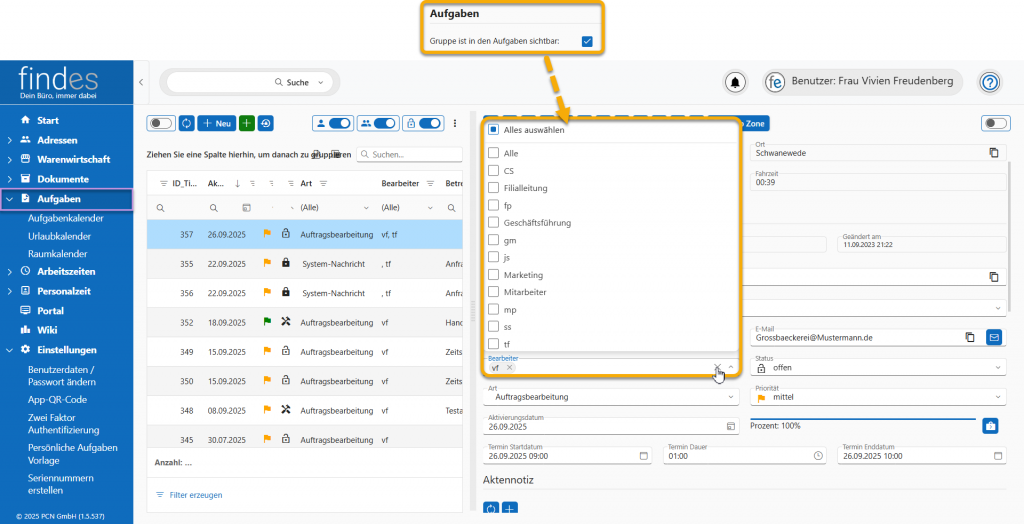Expand the Art dropdown 'Auftragsbearbeitung'
This screenshot has width=1024, height=524.
click(610, 396)
